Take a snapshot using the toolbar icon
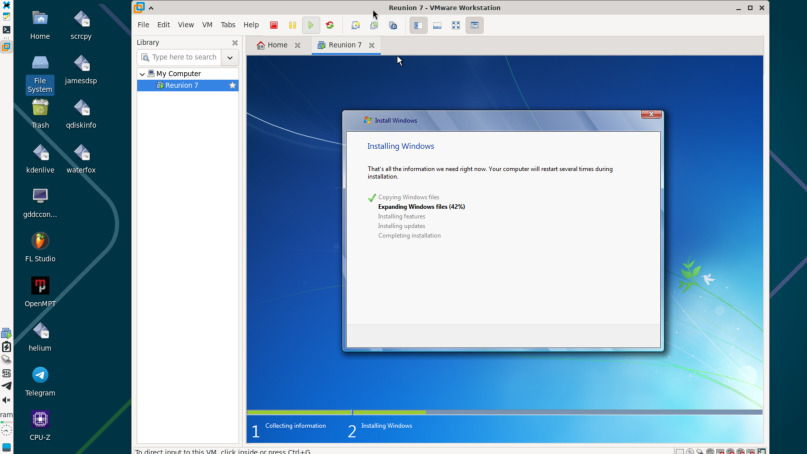 [356, 25]
